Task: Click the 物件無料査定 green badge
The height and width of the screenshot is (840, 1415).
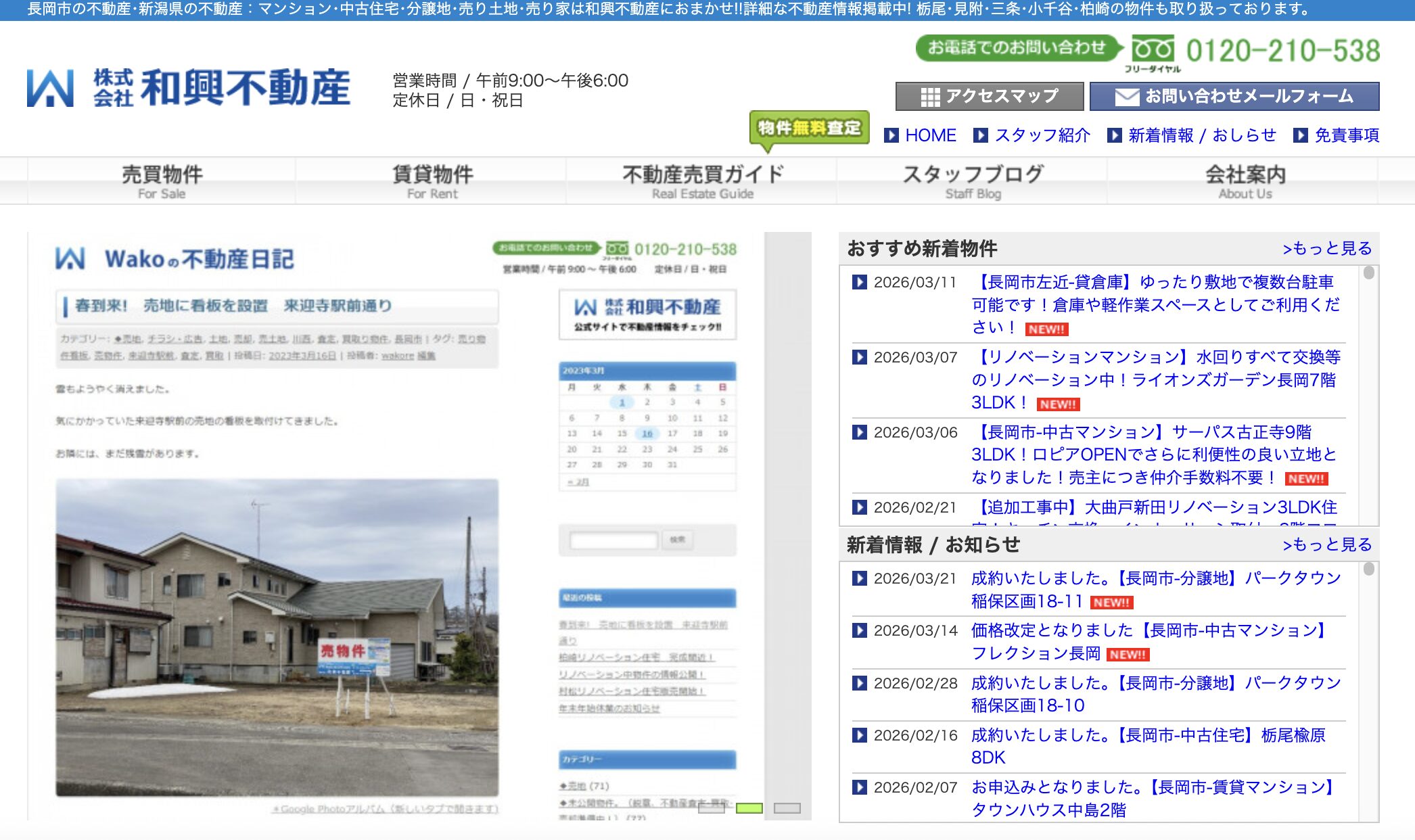Action: pos(809,126)
